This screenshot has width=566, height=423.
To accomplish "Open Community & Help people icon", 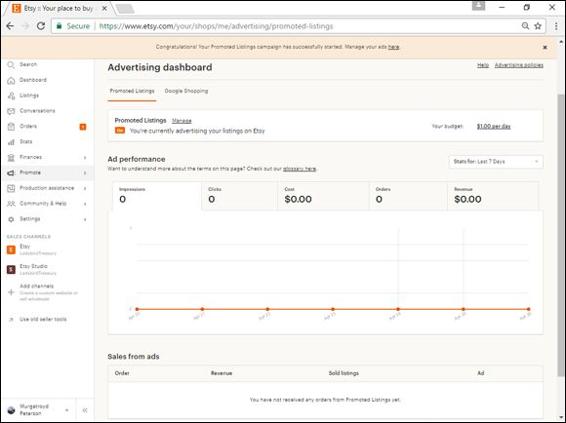I will click(11, 204).
